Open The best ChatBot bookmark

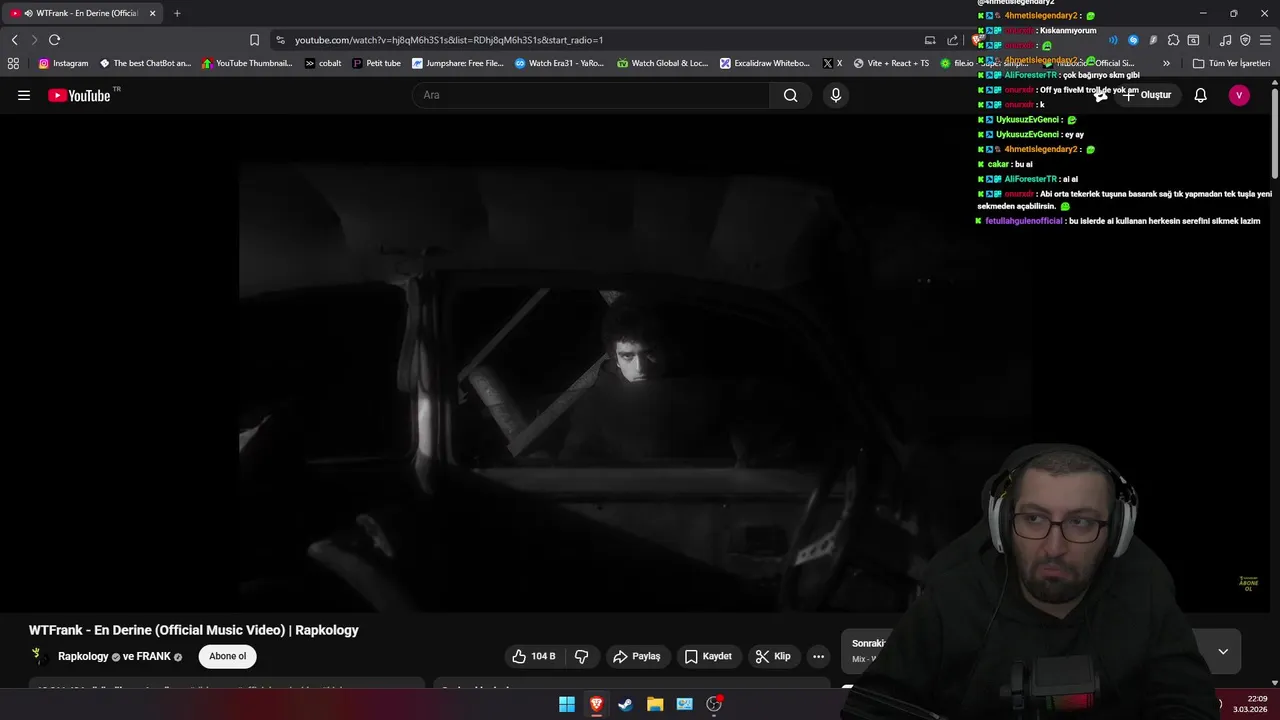click(145, 63)
